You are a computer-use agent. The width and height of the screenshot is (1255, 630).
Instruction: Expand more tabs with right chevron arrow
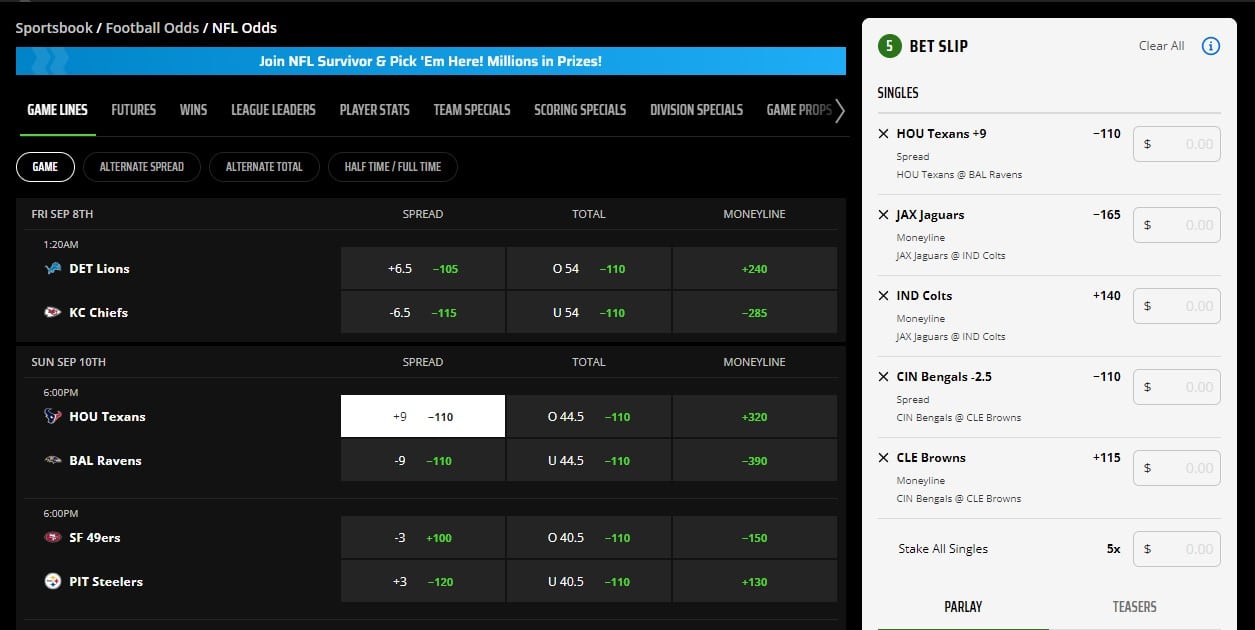[840, 110]
